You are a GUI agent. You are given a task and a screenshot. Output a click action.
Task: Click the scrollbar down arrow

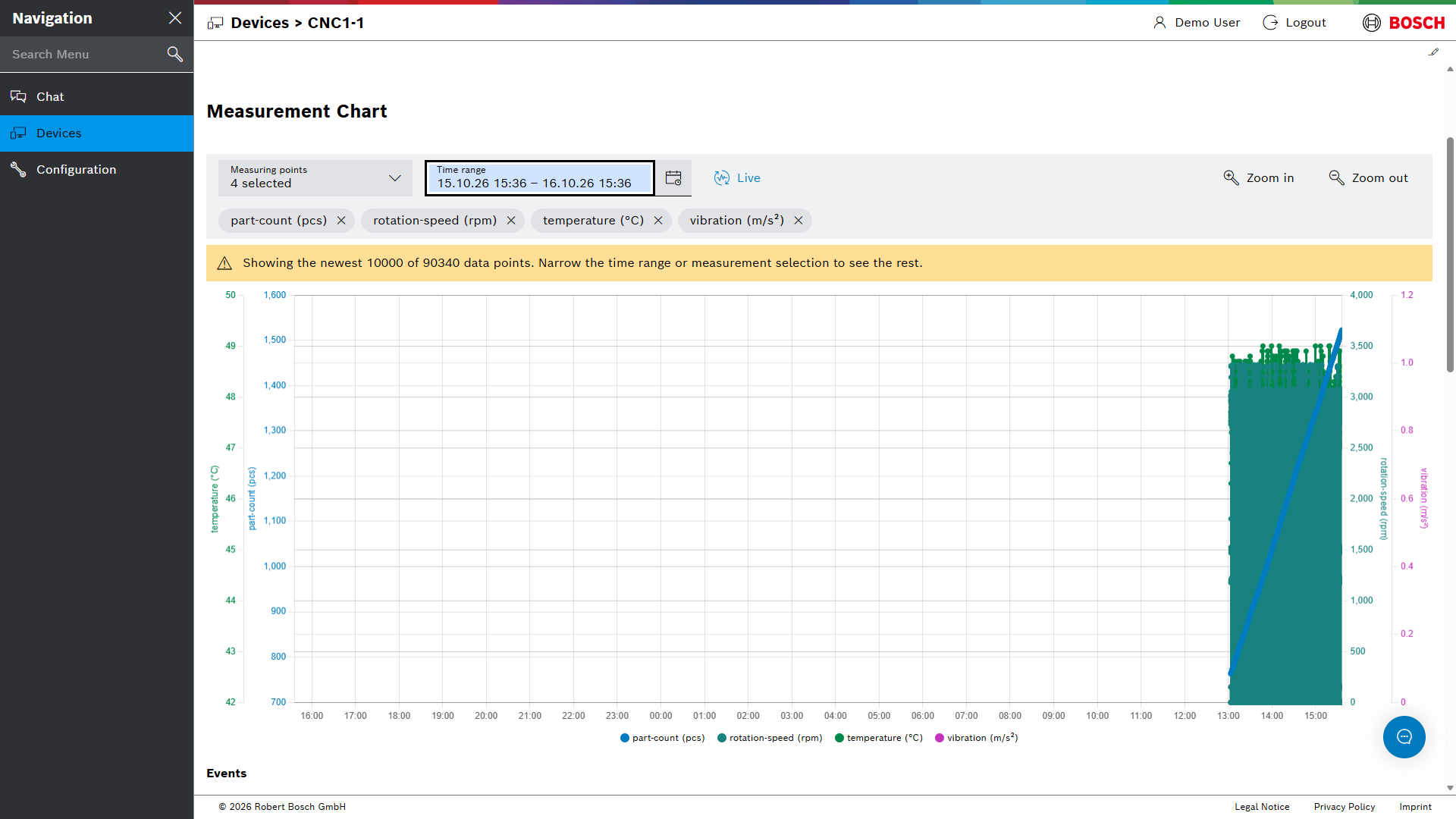[1450, 788]
